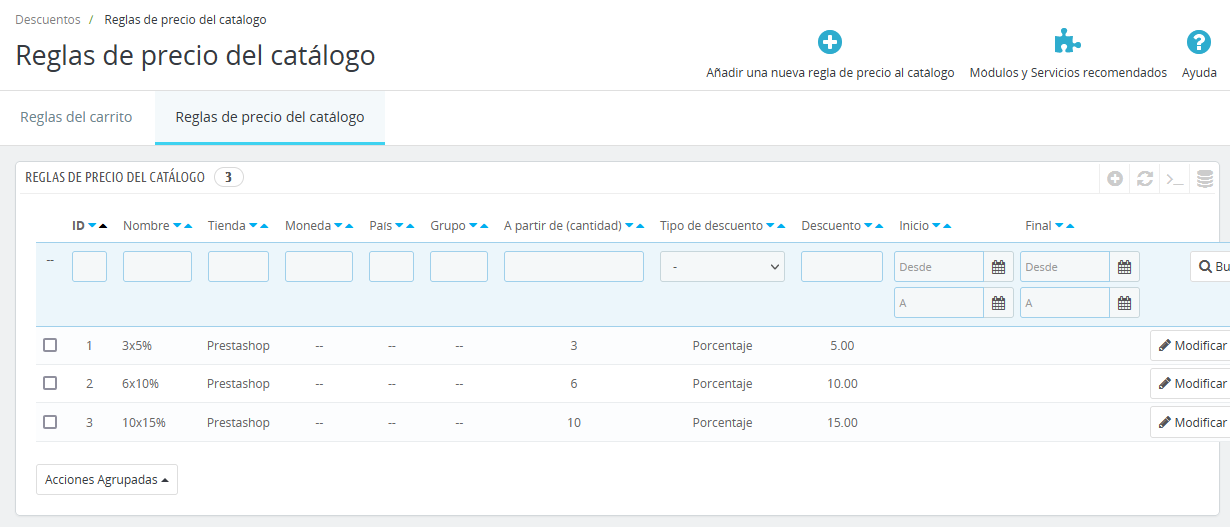Export to SQL Manager database icon
This screenshot has width=1230, height=527.
(1205, 179)
